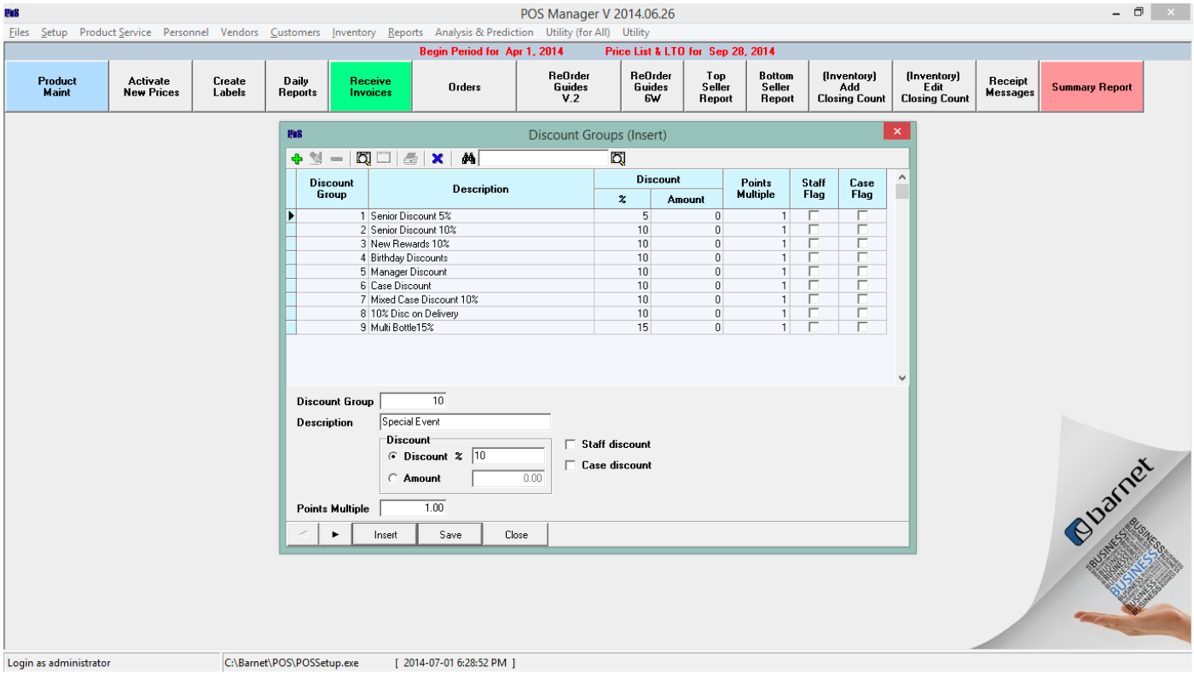Toggle Case Flag for Case Discount row
This screenshot has height=674, width=1194.
point(862,286)
